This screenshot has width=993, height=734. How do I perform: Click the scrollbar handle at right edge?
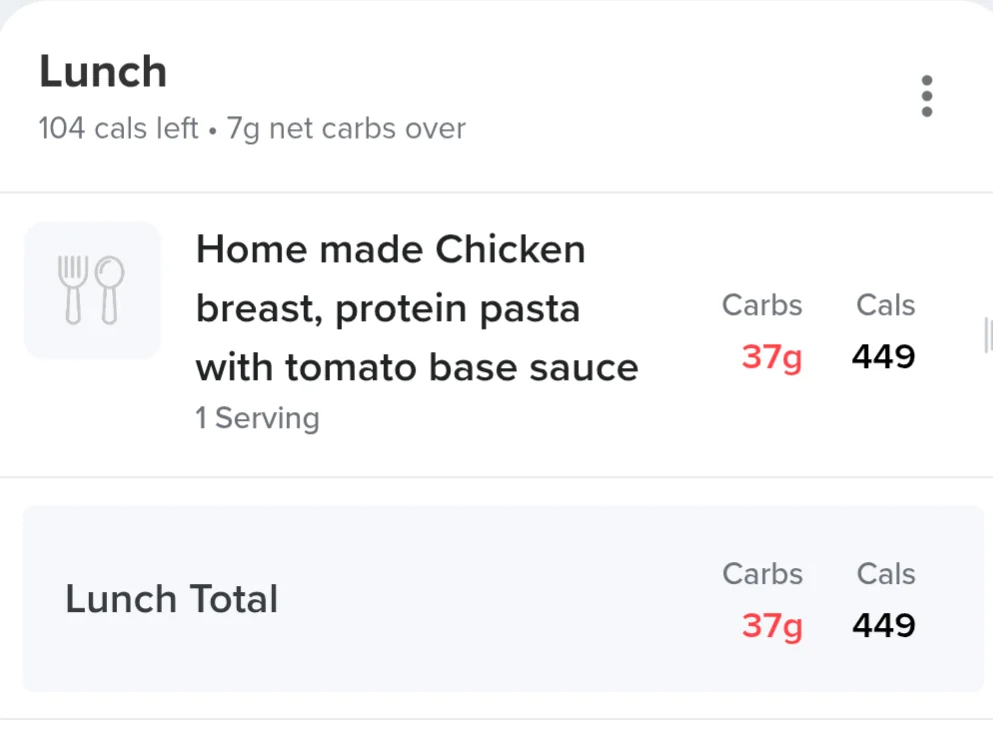pos(988,335)
